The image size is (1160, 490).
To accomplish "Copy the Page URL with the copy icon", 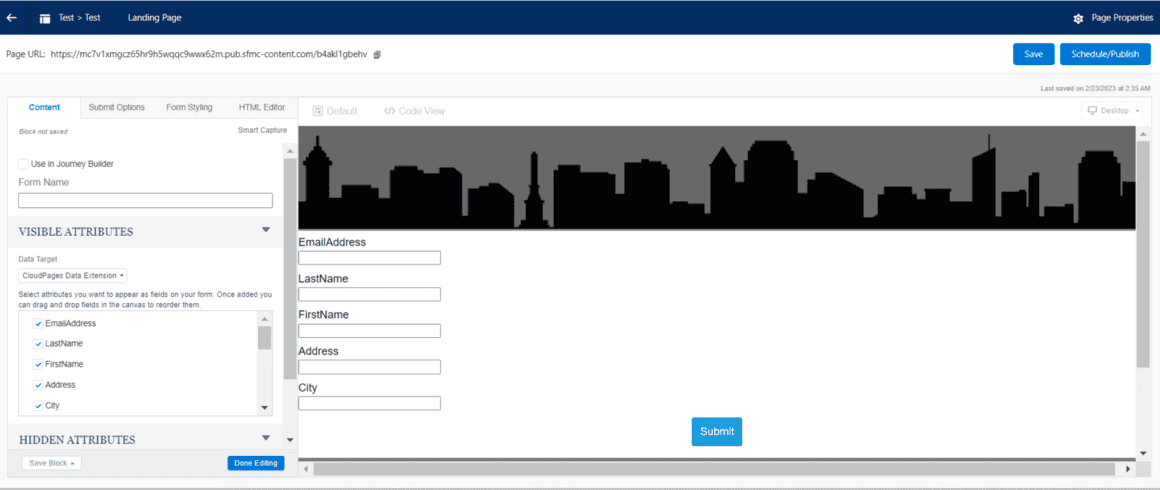I will [x=377, y=54].
